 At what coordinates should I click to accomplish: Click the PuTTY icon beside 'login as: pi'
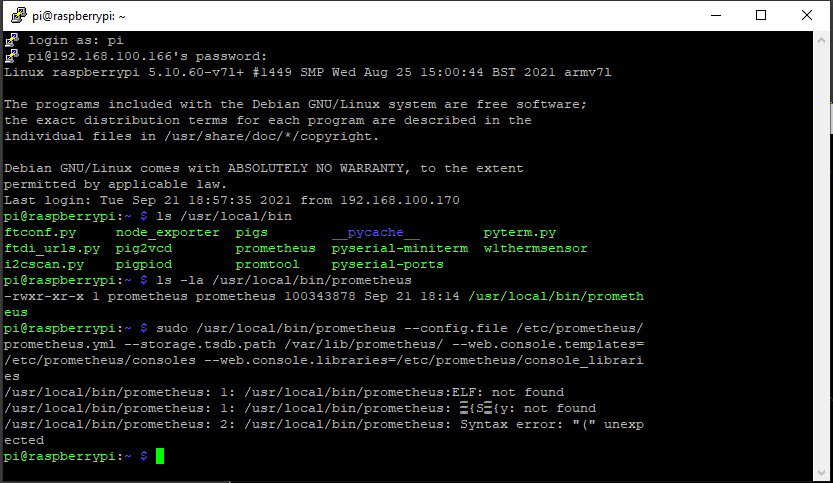(x=12, y=40)
